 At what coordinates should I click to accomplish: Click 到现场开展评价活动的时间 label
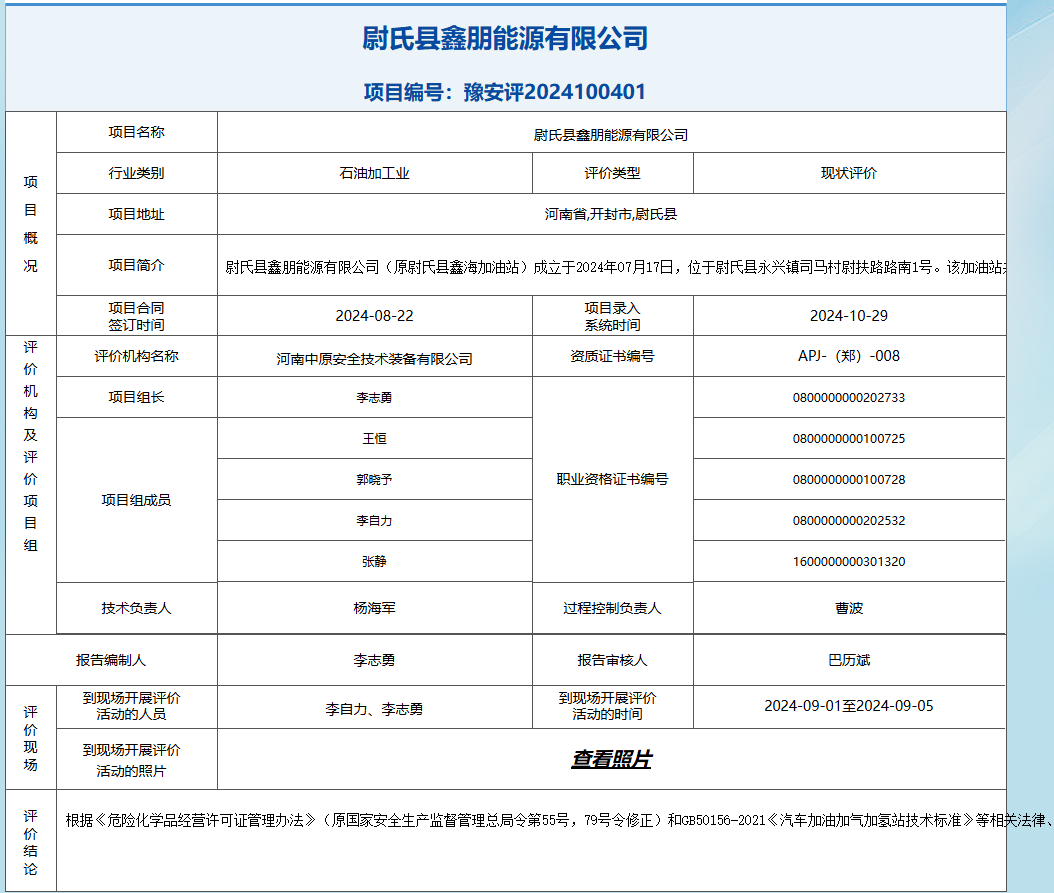pyautogui.click(x=608, y=706)
